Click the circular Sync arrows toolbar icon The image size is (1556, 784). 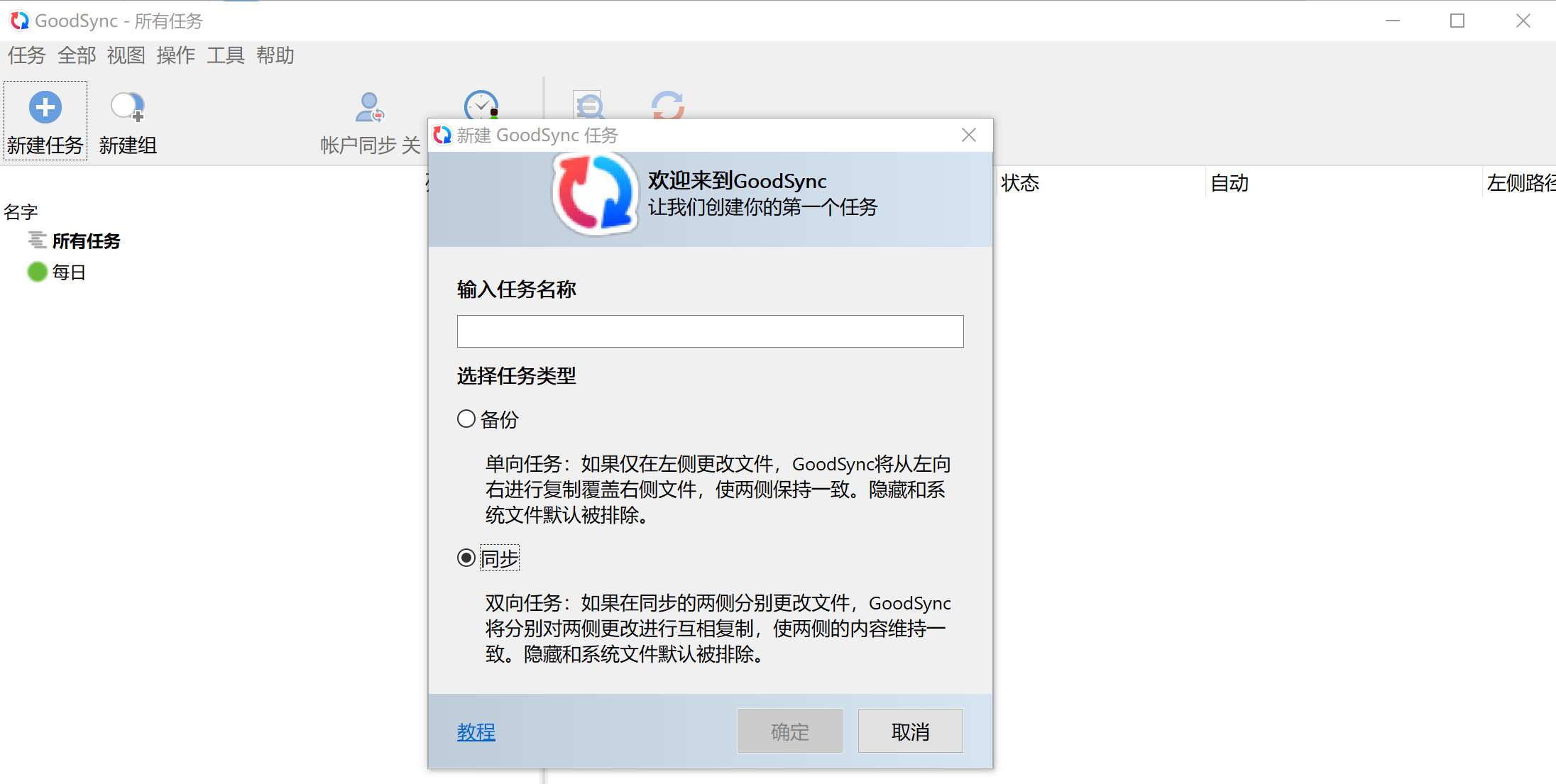pyautogui.click(x=668, y=104)
